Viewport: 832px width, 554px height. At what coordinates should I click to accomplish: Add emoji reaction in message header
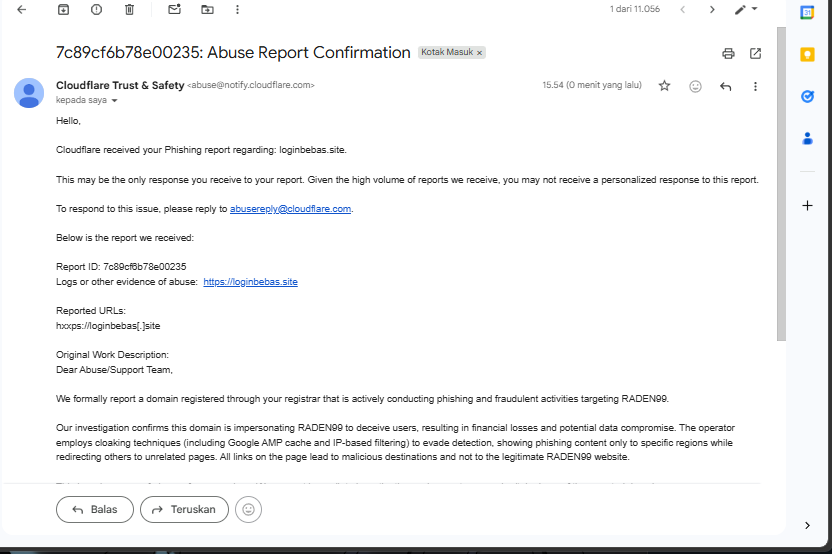(x=695, y=86)
